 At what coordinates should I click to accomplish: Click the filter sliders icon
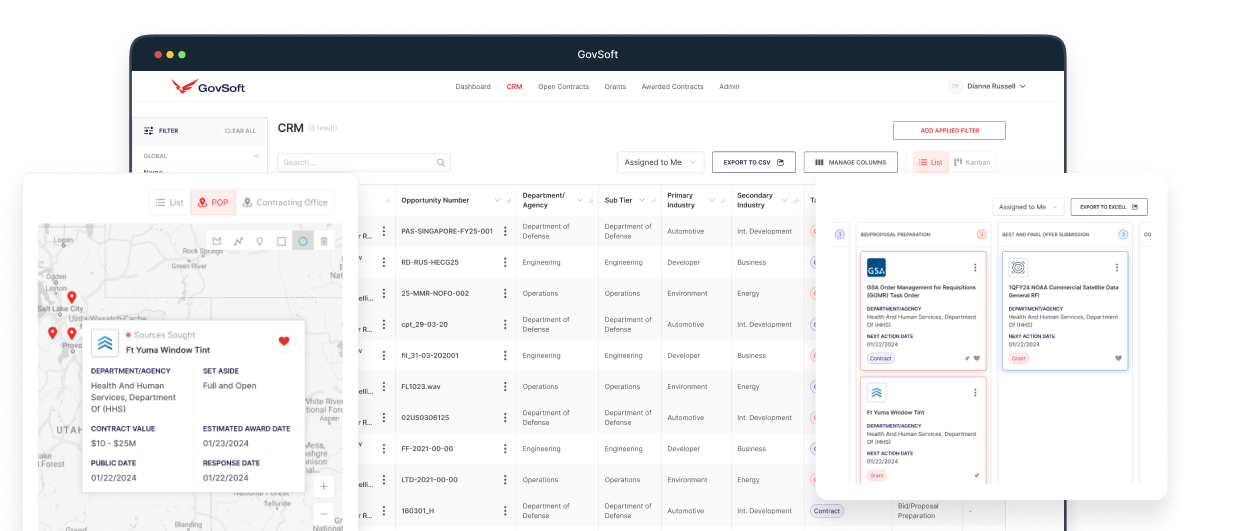click(x=149, y=130)
